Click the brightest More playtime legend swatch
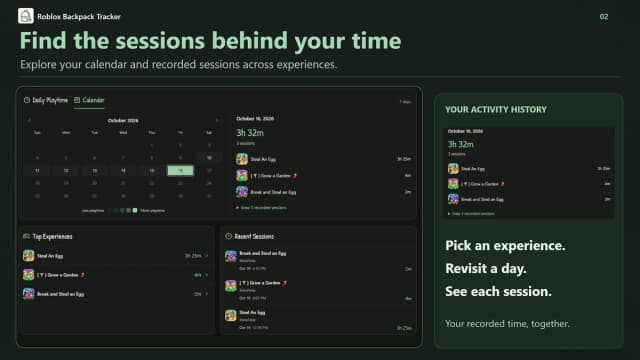640x360 pixels. click(135, 211)
